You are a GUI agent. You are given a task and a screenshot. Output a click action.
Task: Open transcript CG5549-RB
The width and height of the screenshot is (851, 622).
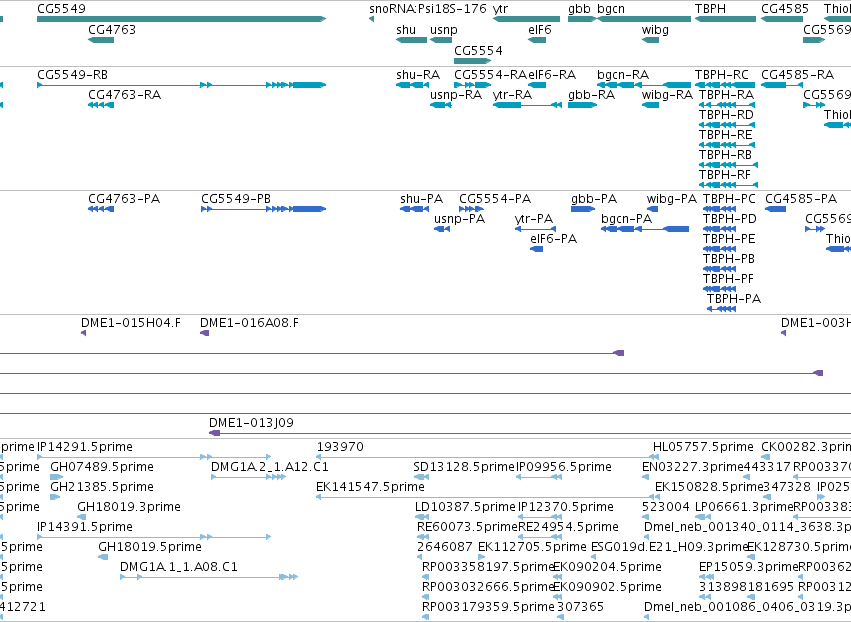pos(72,74)
